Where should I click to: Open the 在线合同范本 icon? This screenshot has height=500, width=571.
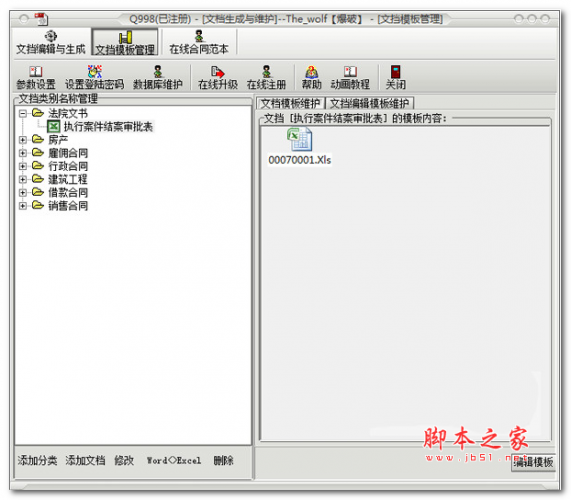(199, 36)
